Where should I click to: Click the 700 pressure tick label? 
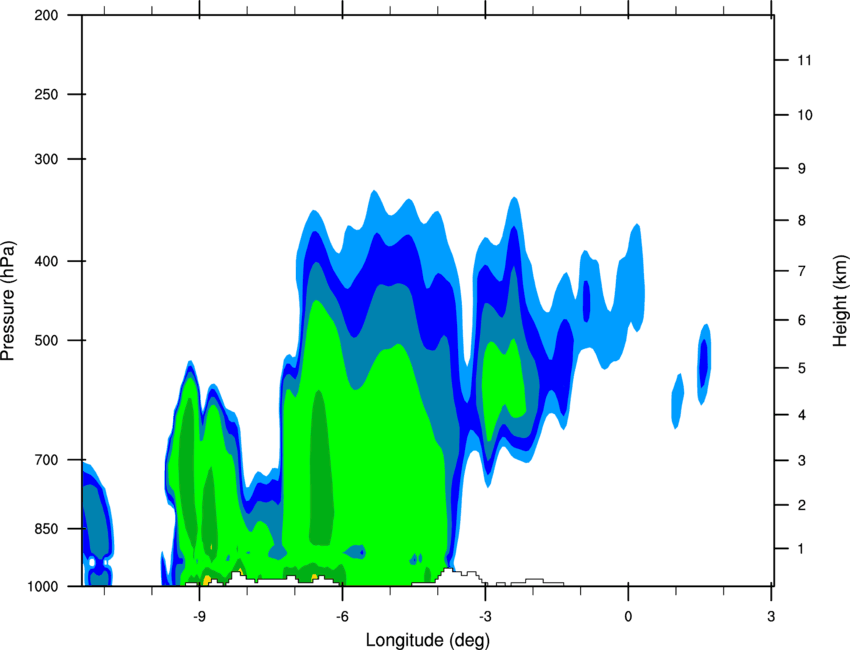(x=46, y=460)
